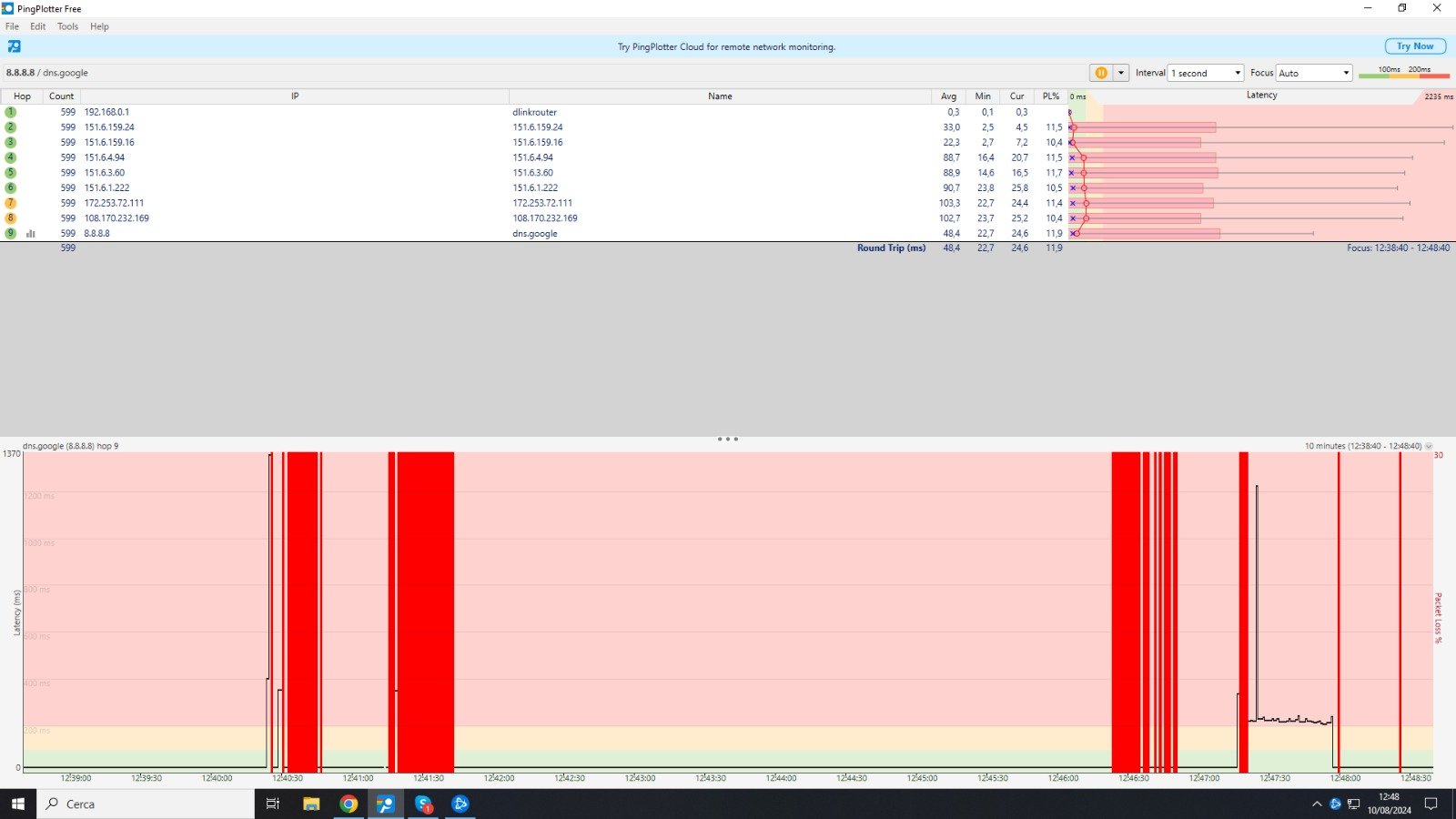Open the Help menu
This screenshot has width=1456, height=819.
(99, 26)
